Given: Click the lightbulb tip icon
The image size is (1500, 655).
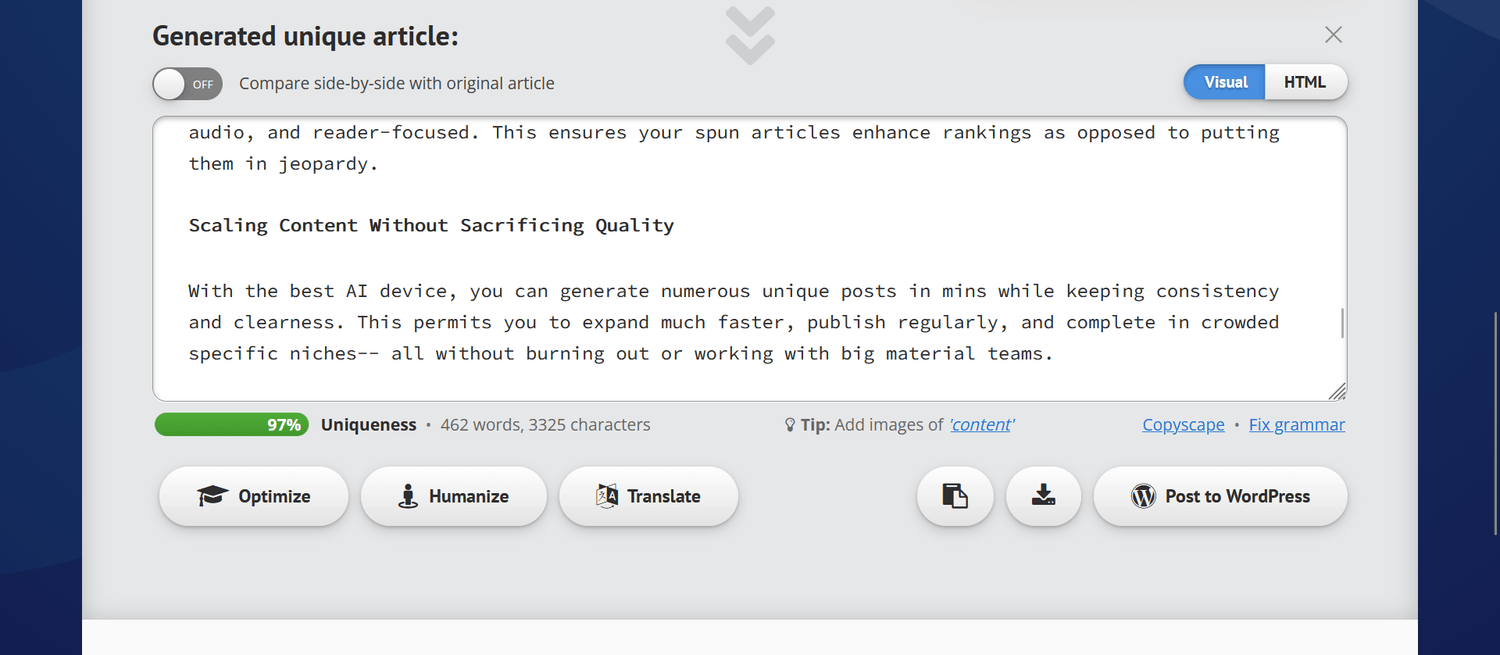Looking at the screenshot, I should coord(790,425).
